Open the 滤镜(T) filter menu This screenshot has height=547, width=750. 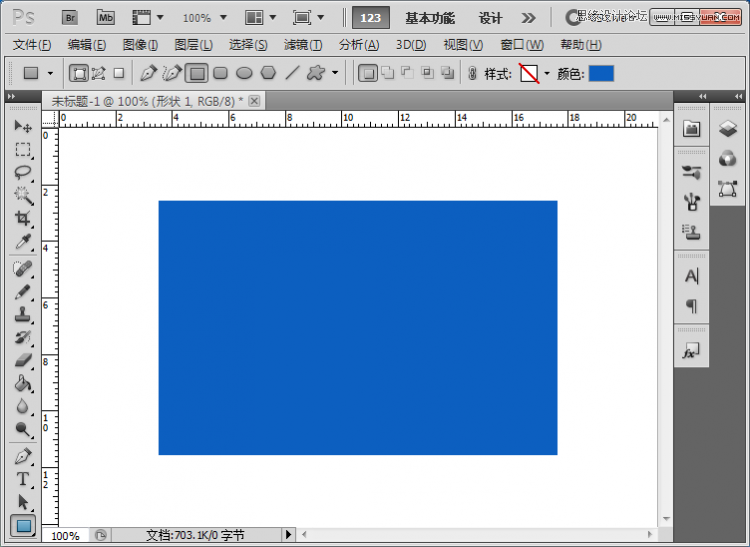click(302, 45)
